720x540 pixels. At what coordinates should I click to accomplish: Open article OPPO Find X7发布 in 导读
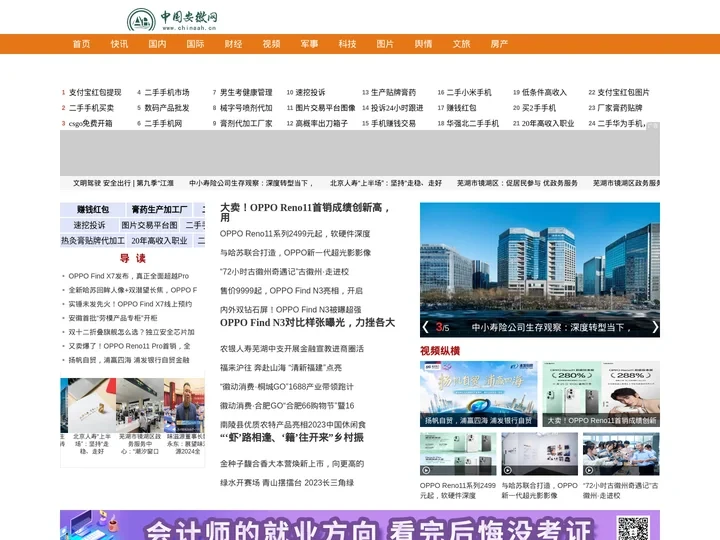click(129, 276)
